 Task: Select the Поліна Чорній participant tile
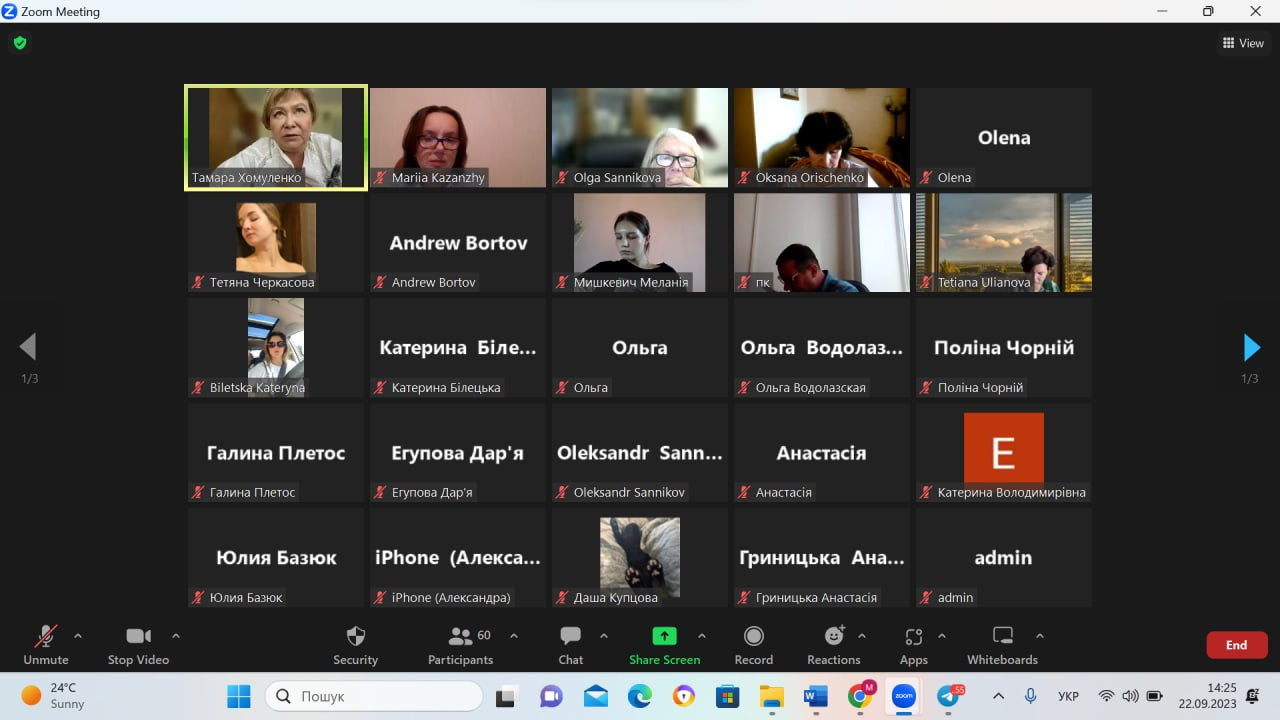(1004, 348)
